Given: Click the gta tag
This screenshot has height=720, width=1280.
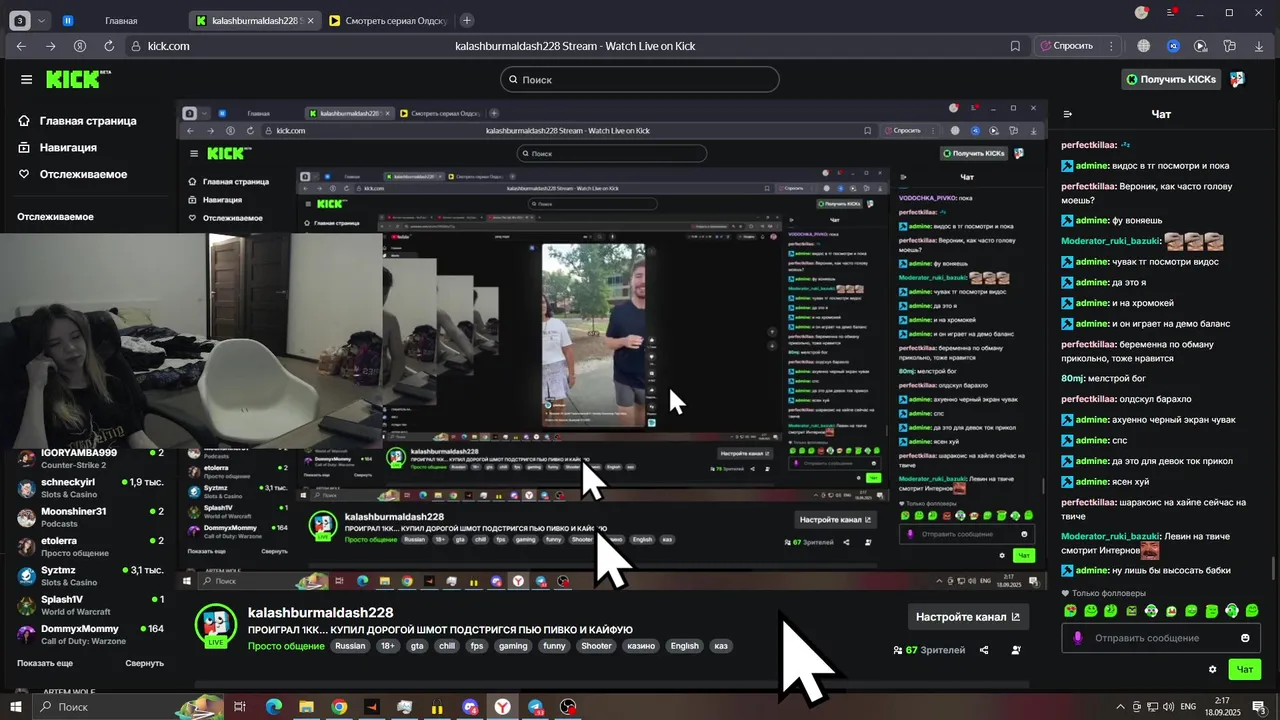Looking at the screenshot, I should [x=417, y=646].
